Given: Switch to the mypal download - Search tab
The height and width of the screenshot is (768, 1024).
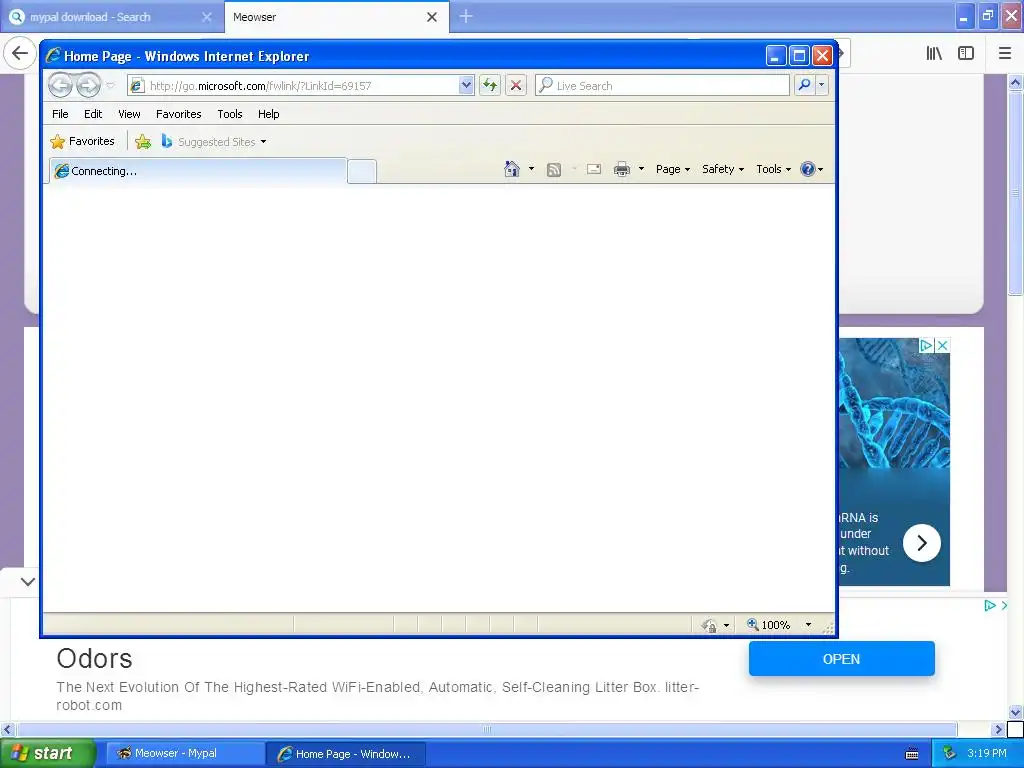Looking at the screenshot, I should (x=111, y=17).
